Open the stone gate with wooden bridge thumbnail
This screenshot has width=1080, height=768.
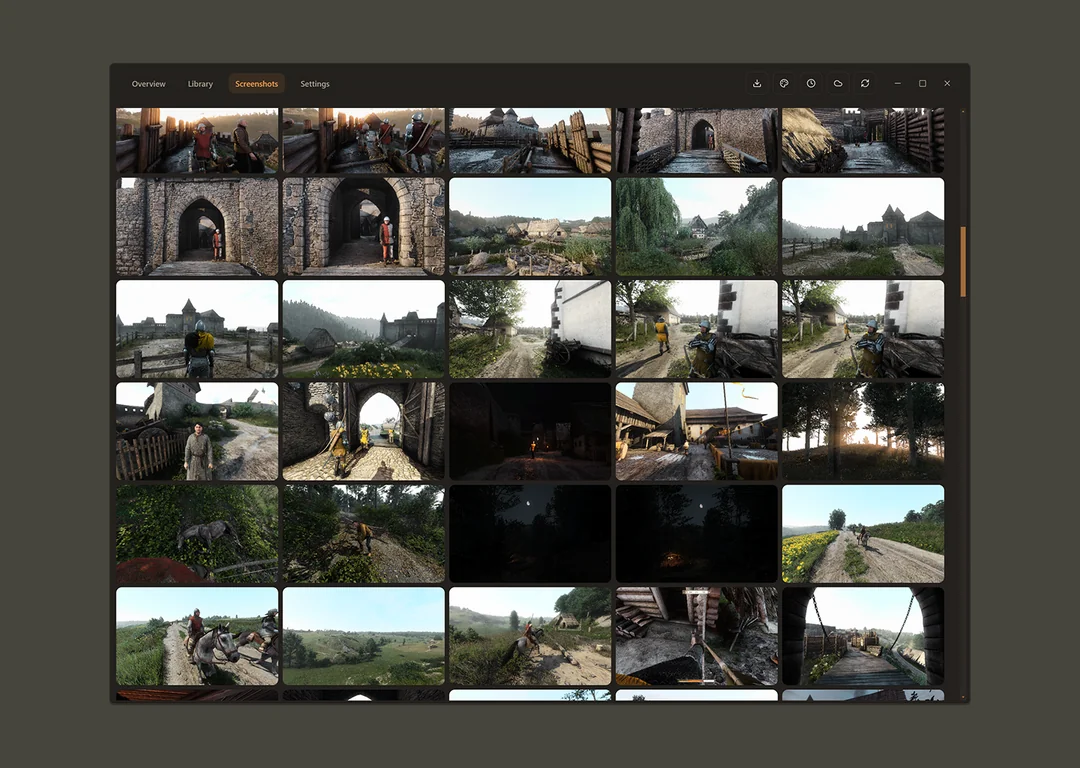(697, 141)
